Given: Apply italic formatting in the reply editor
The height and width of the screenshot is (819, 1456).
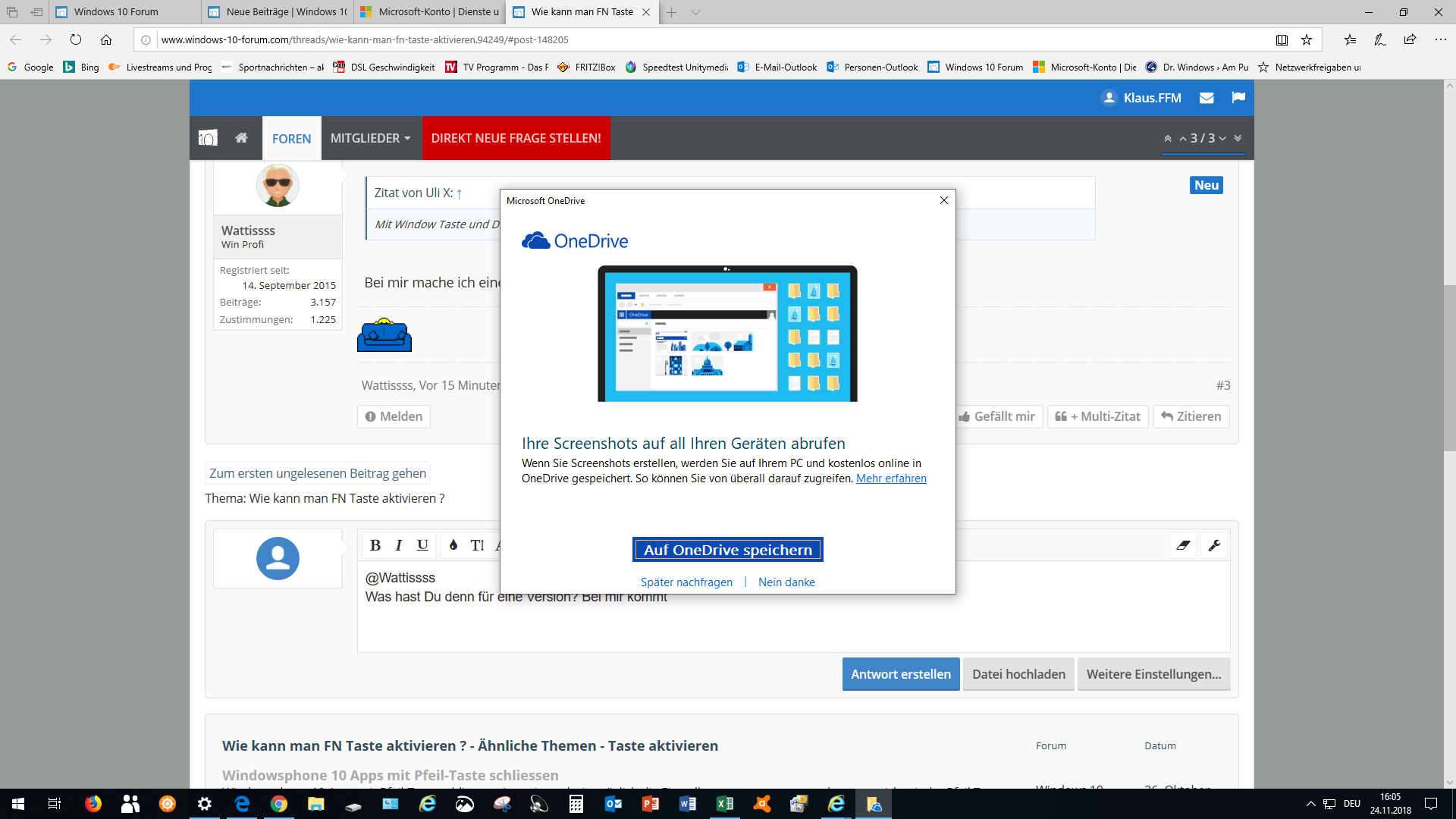Looking at the screenshot, I should (x=398, y=545).
